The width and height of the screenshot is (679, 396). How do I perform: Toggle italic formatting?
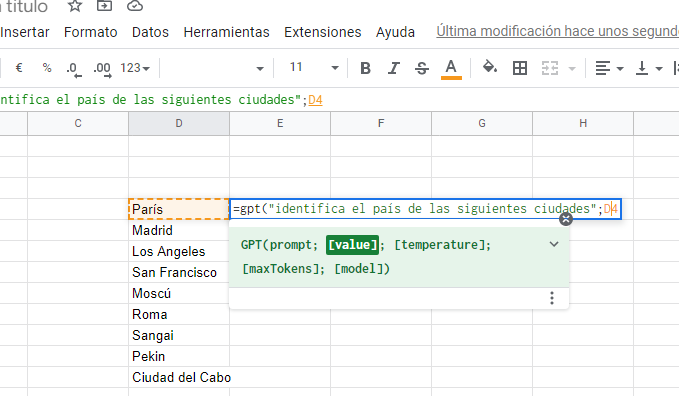(x=394, y=68)
